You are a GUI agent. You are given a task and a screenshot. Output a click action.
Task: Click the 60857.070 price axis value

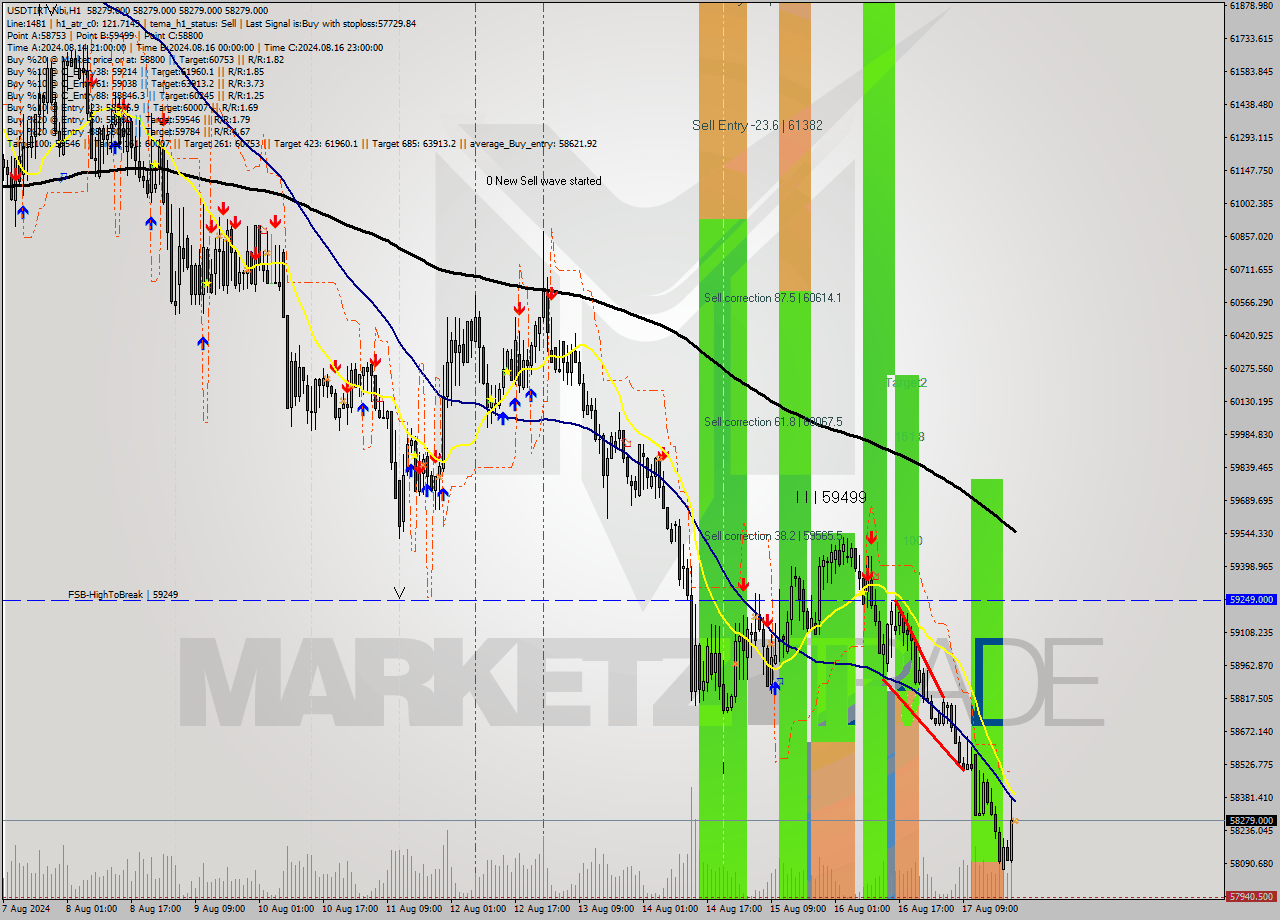[1251, 236]
